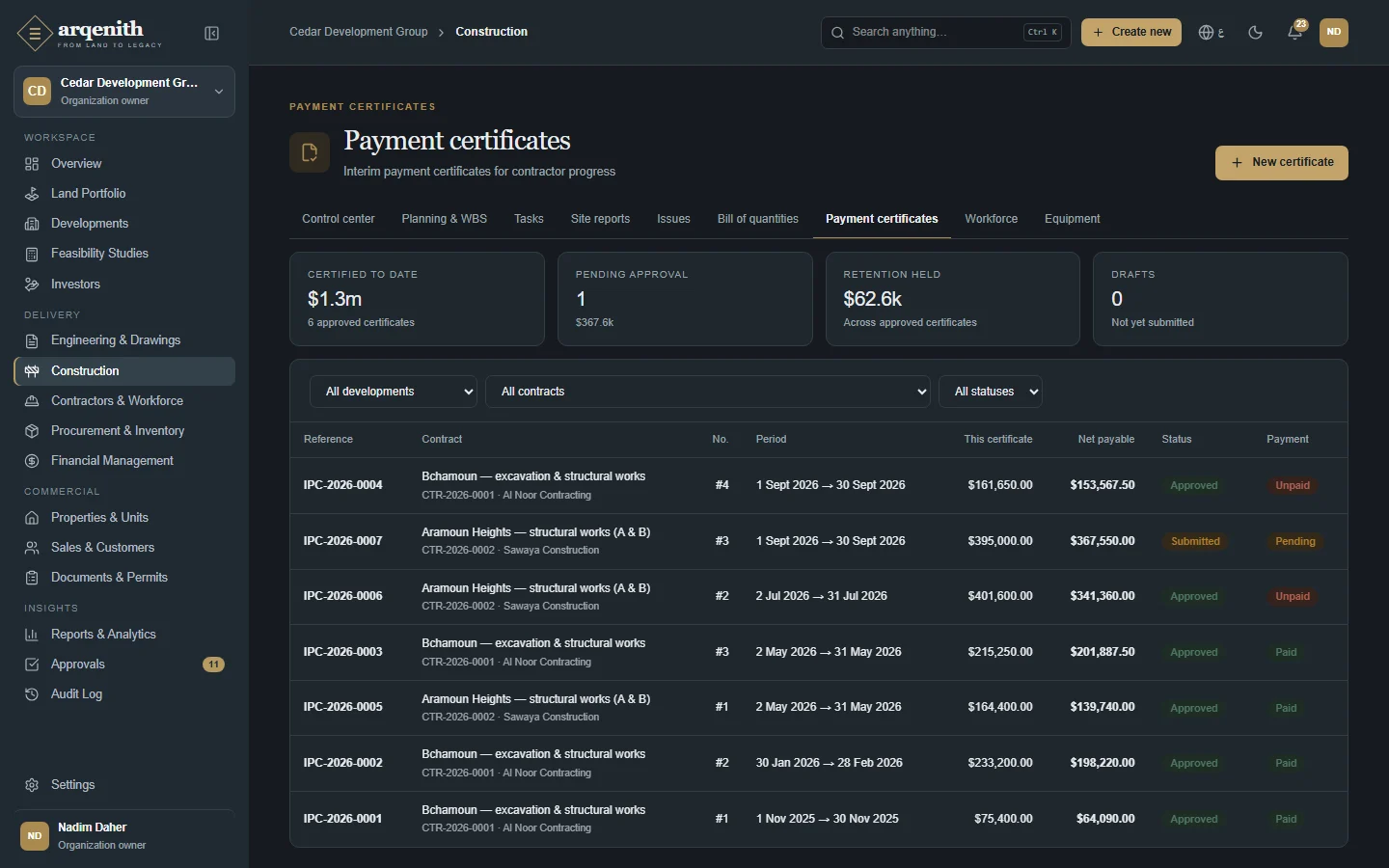Open Contractors & Workforce
This screenshot has width=1389, height=868.
click(124, 401)
